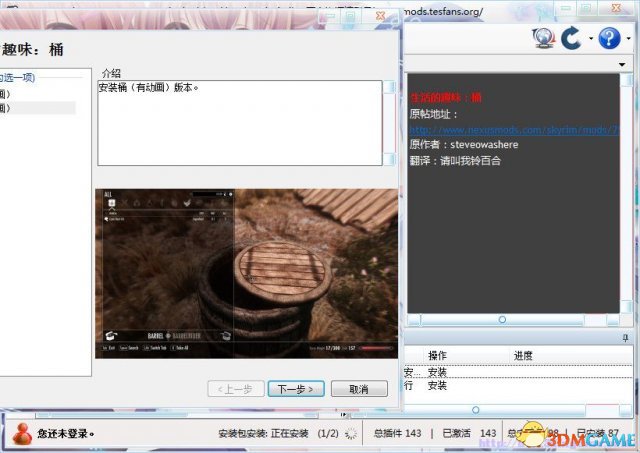Click down arrow of description box scrollbar

[x=390, y=159]
